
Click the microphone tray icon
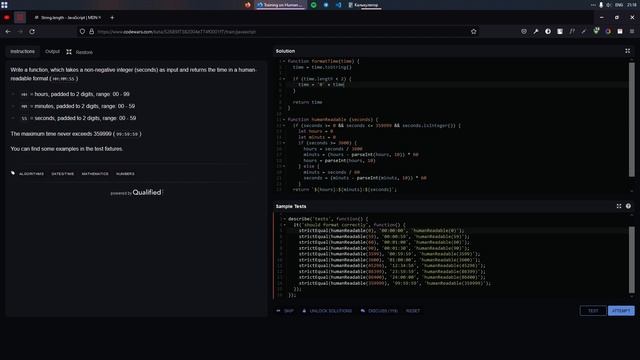pyautogui.click(x=601, y=5)
